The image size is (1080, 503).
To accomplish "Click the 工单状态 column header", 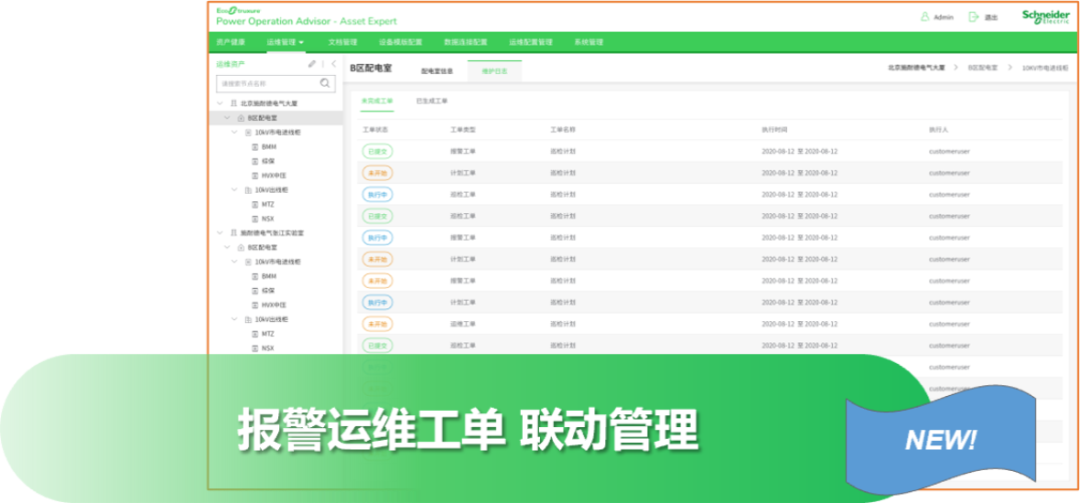I will coord(375,130).
